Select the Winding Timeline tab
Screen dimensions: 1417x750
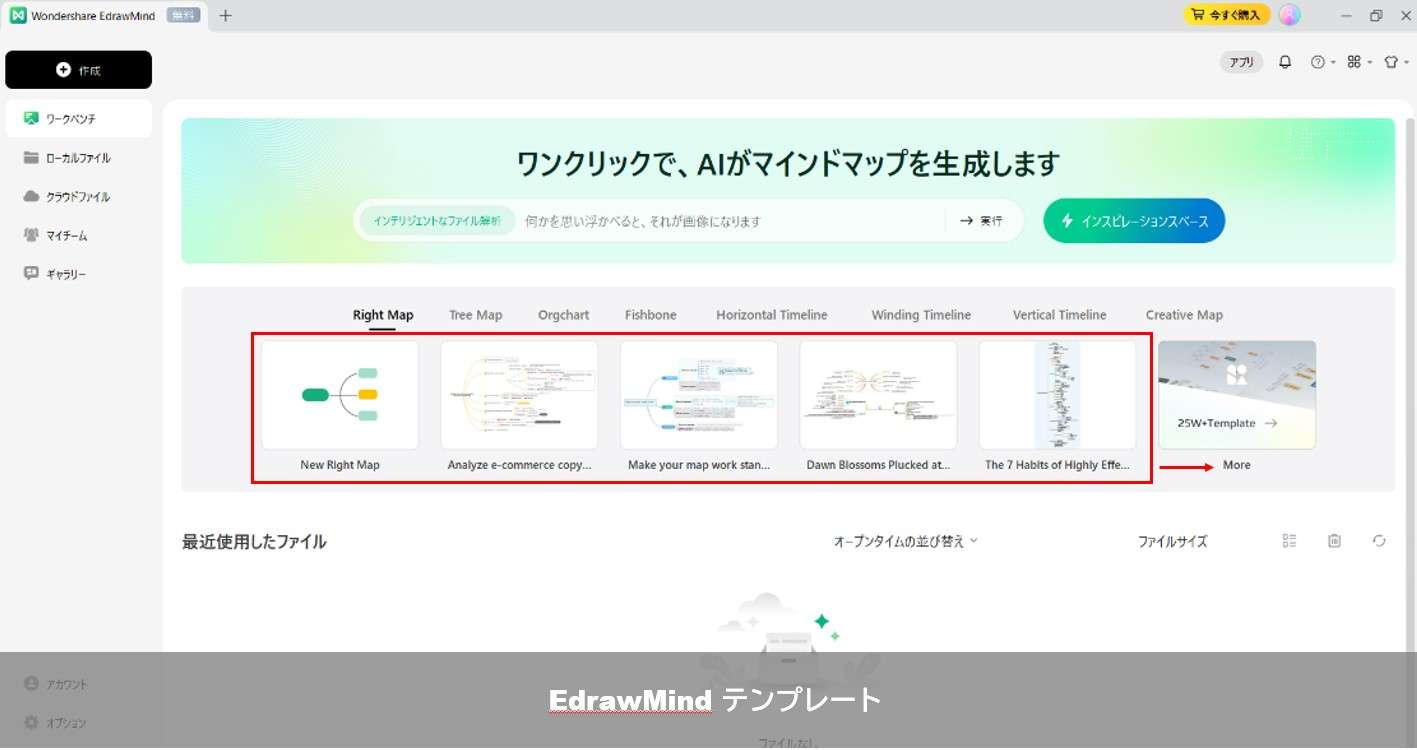coord(921,315)
